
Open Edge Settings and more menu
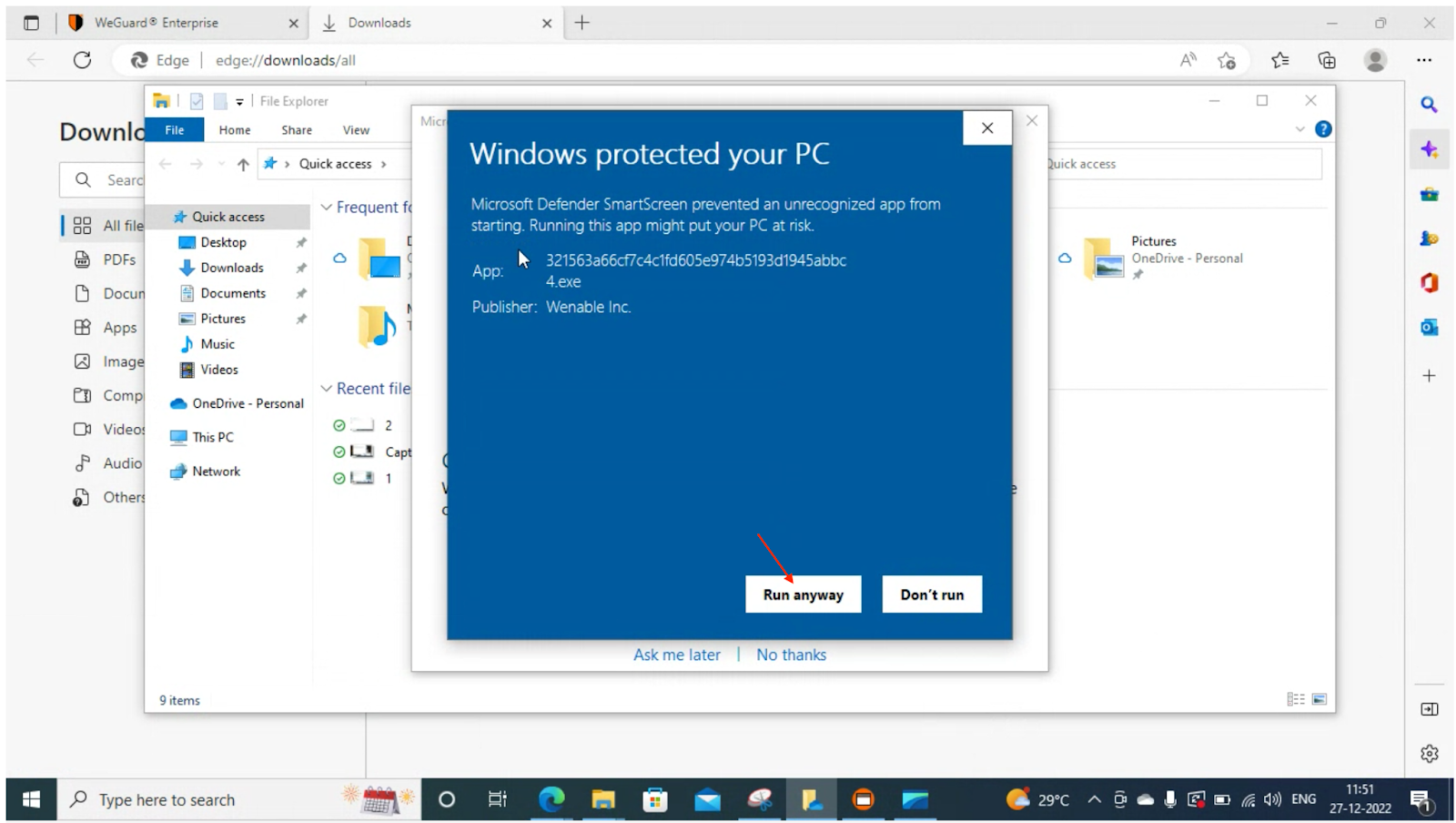click(x=1424, y=60)
